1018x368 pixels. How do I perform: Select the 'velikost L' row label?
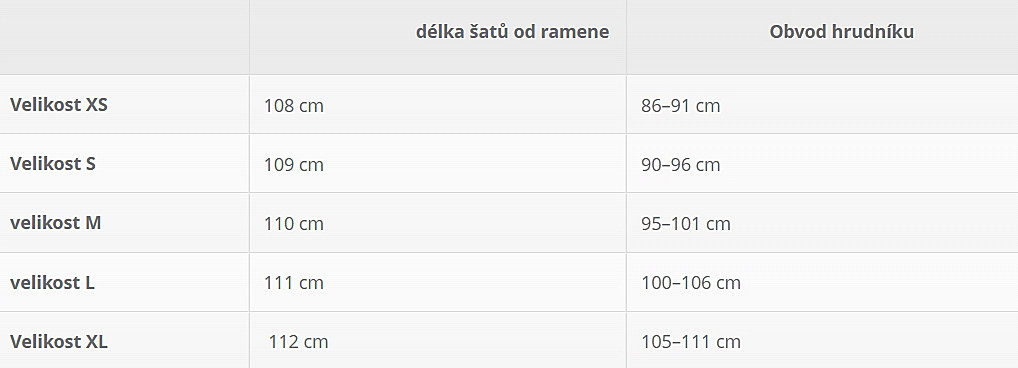tap(52, 282)
